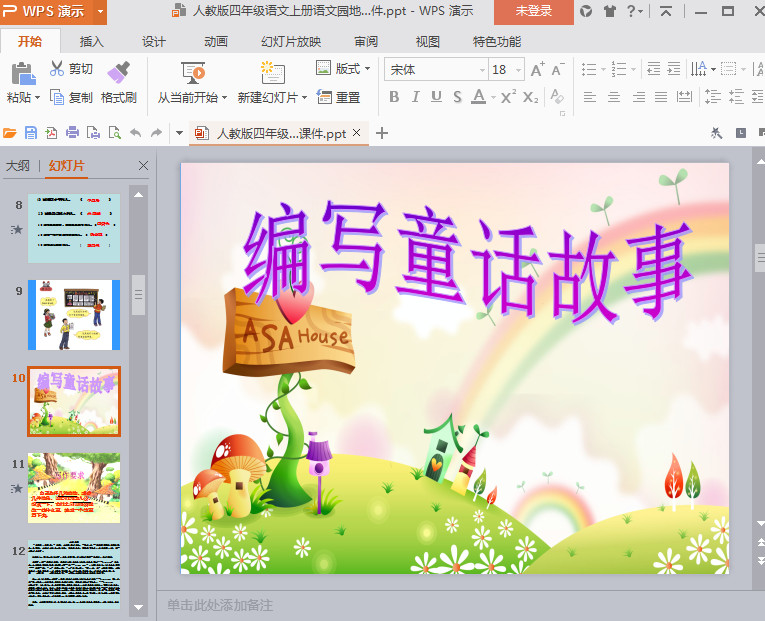Switch to the 插入 ribbon tab

click(92, 42)
